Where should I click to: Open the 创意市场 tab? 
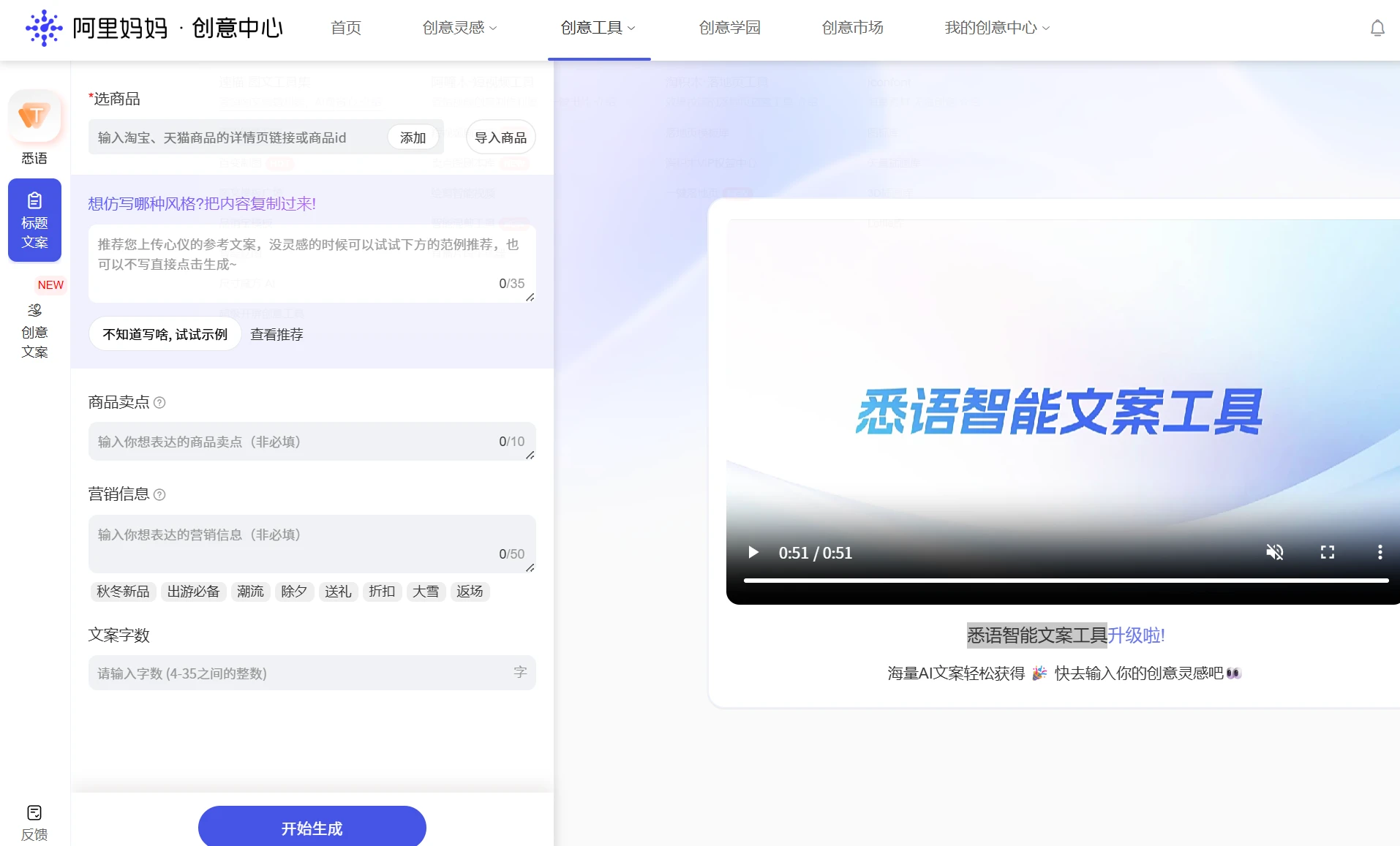coord(852,28)
